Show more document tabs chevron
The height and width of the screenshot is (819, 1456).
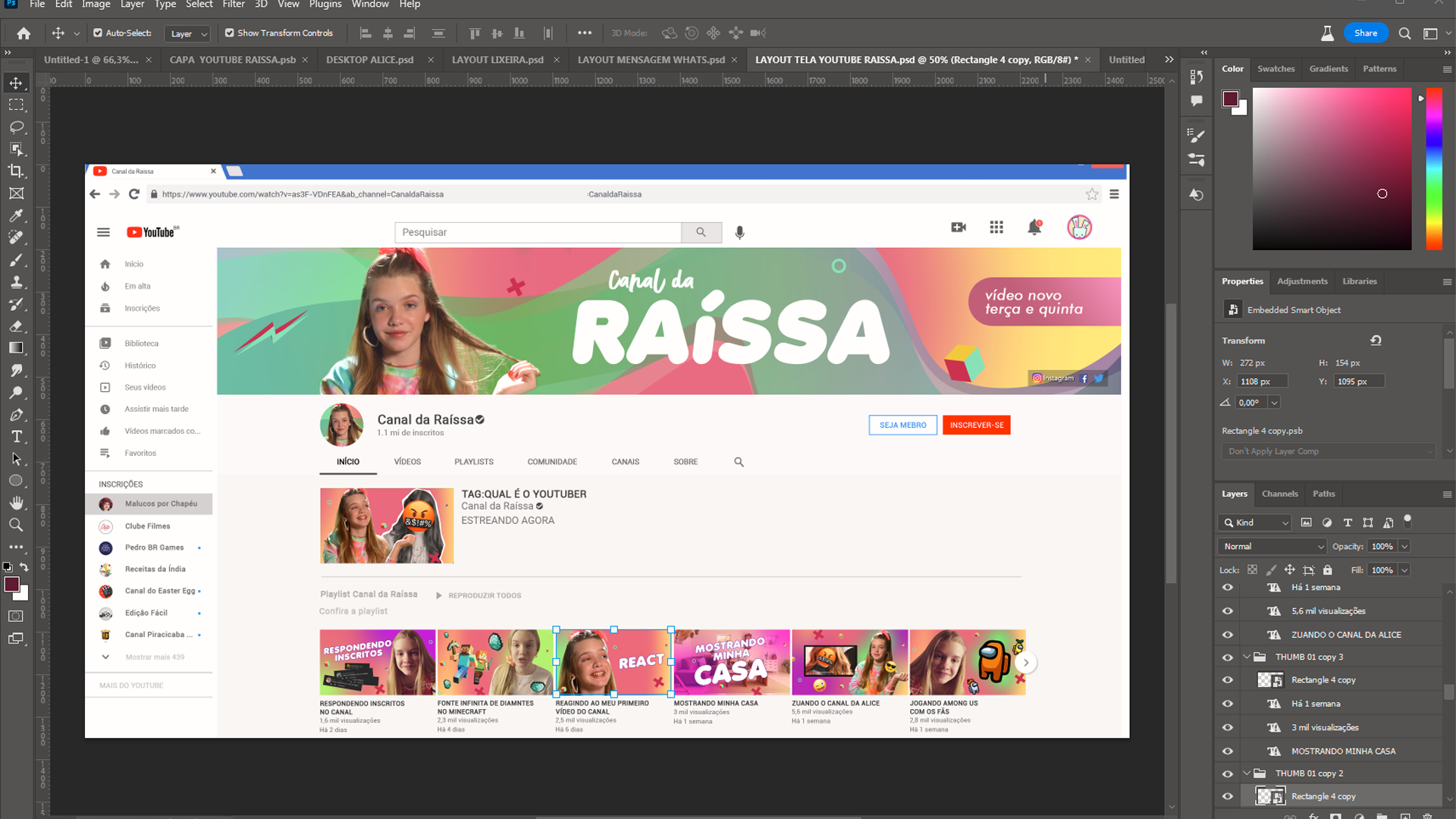coord(1169,59)
